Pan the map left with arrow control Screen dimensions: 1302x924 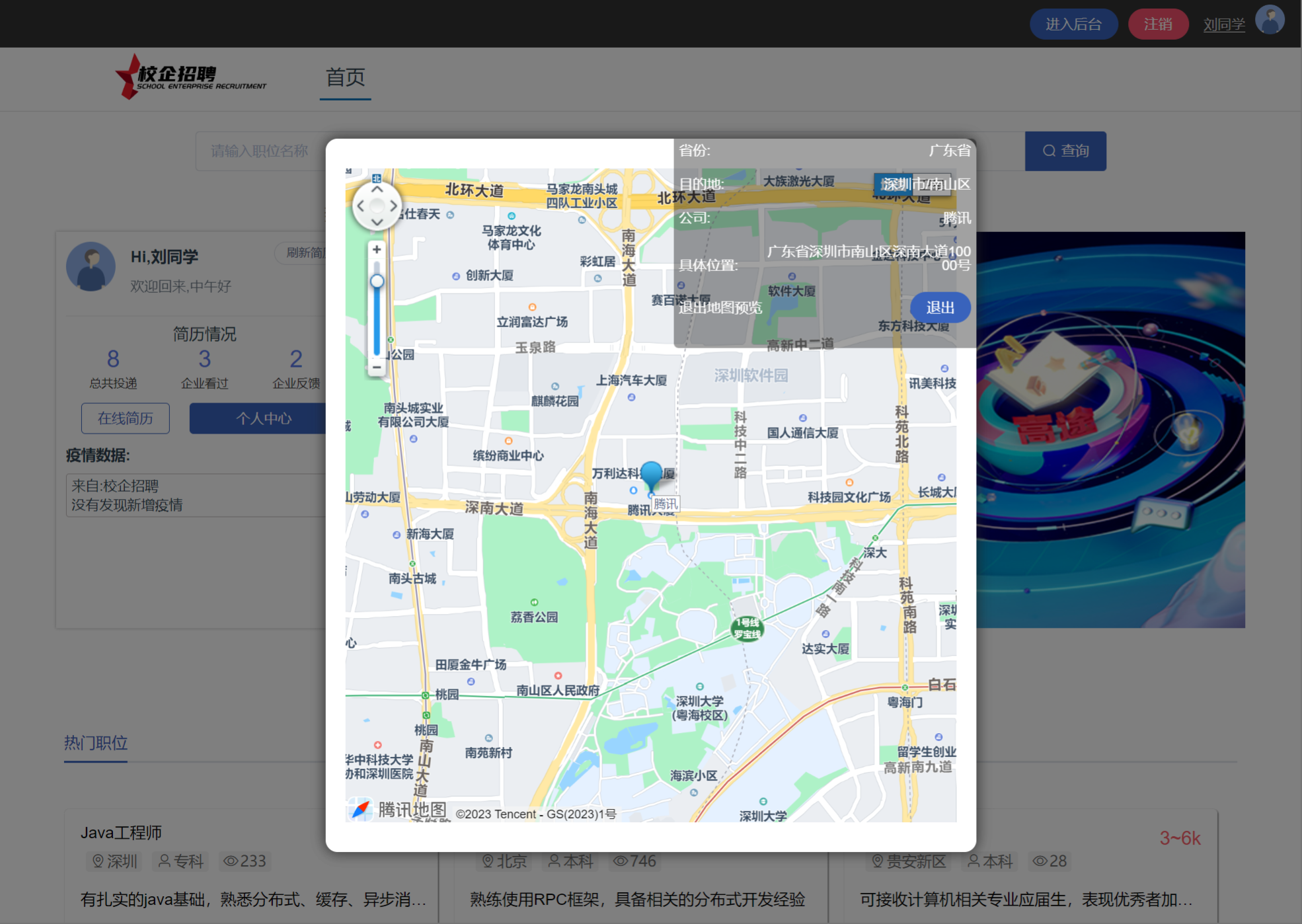361,206
